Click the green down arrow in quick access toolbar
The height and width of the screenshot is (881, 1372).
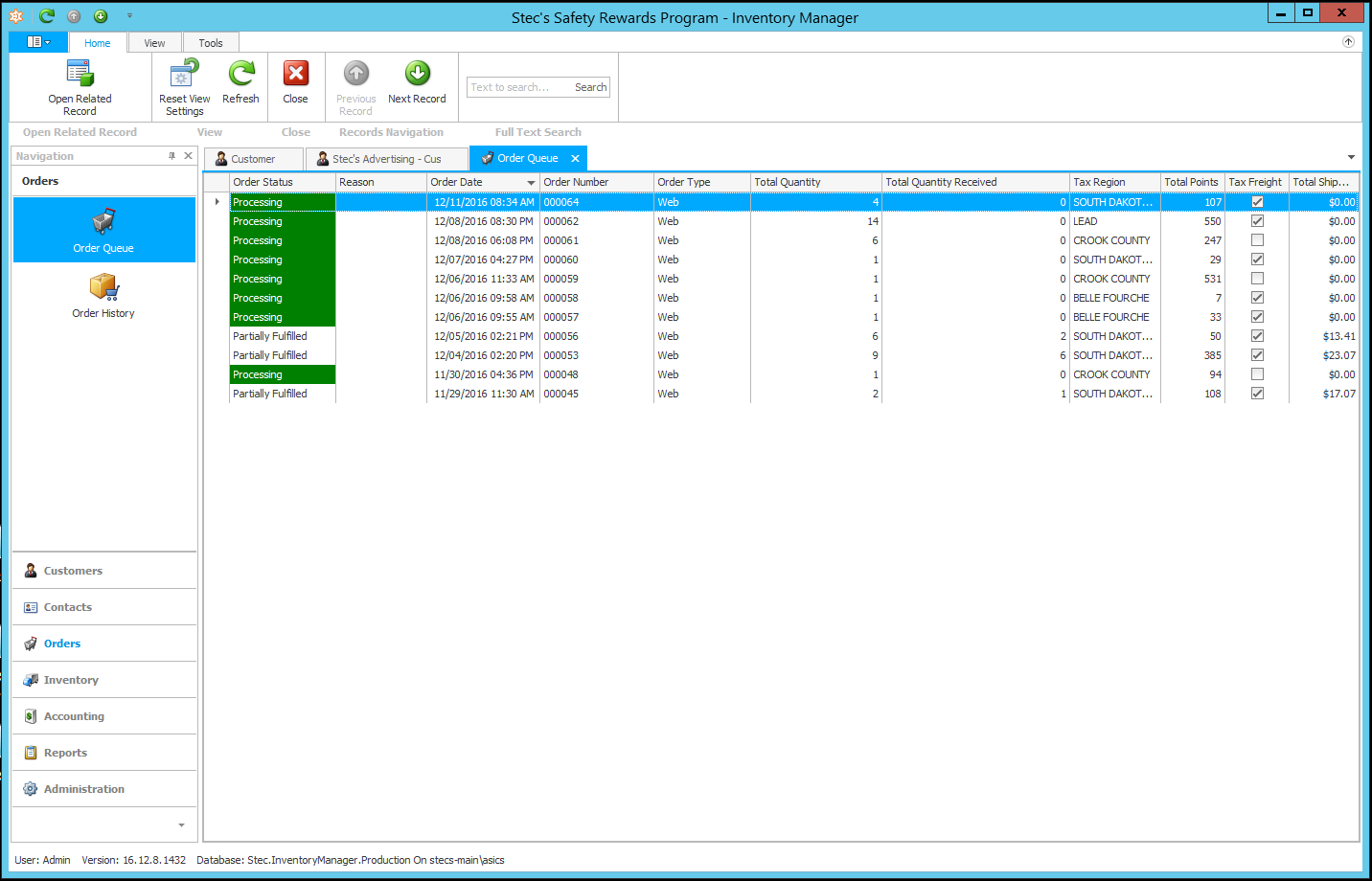point(101,15)
